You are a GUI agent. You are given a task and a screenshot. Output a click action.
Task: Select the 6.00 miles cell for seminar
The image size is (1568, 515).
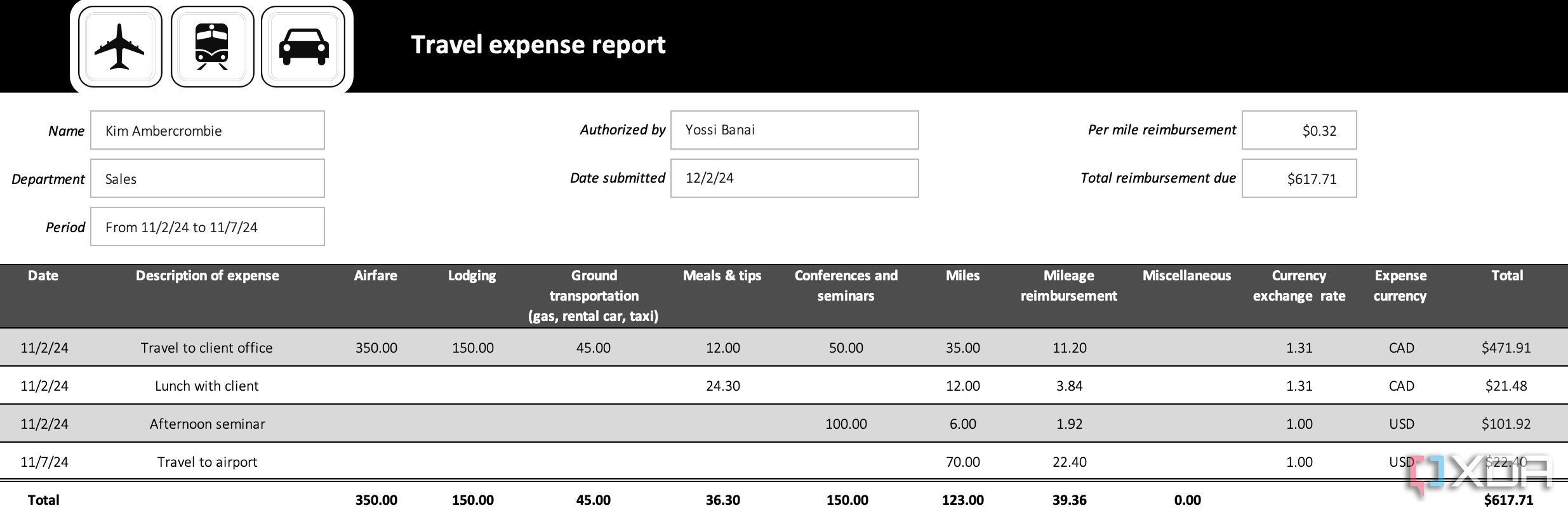click(x=963, y=424)
